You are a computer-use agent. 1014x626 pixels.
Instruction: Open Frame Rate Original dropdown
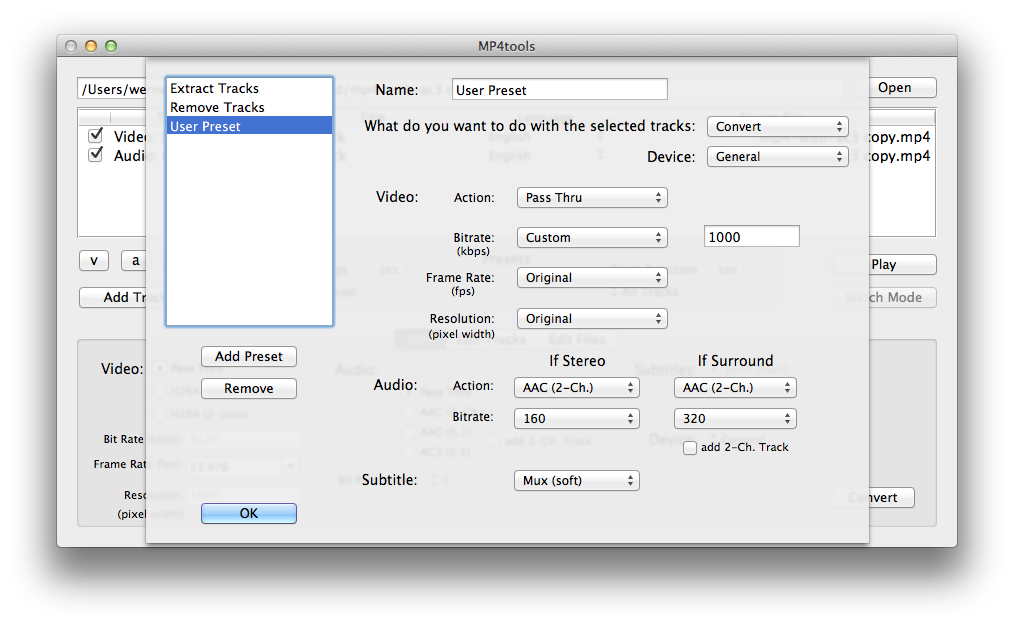592,278
